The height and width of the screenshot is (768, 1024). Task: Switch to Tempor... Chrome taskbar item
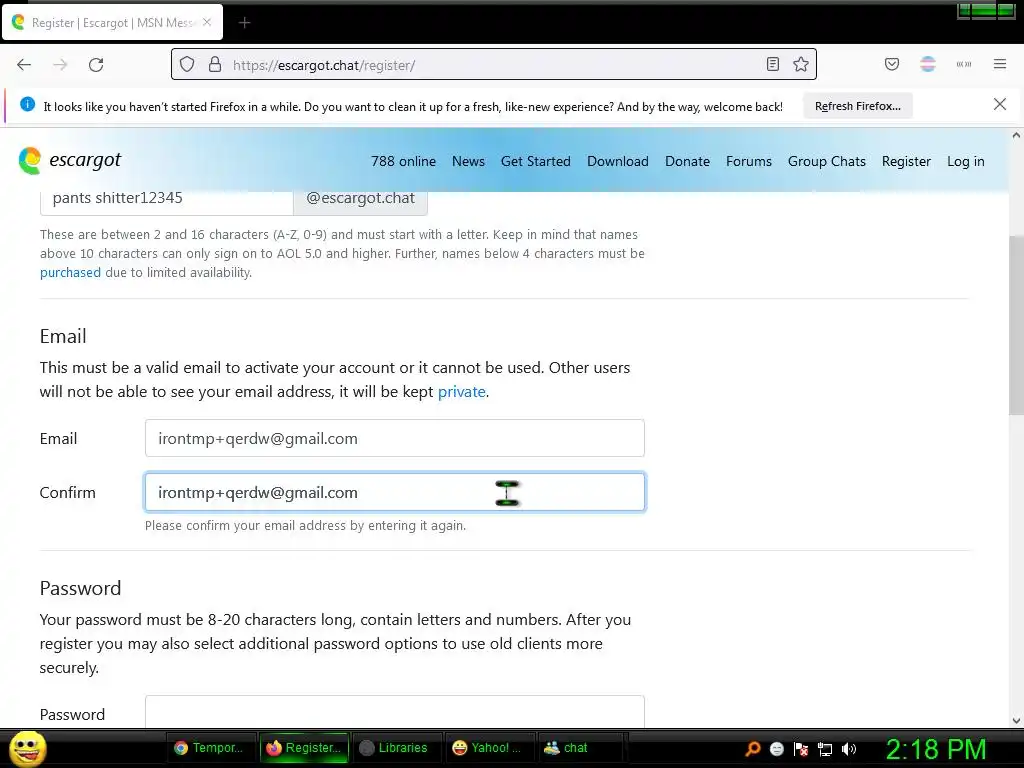point(210,748)
